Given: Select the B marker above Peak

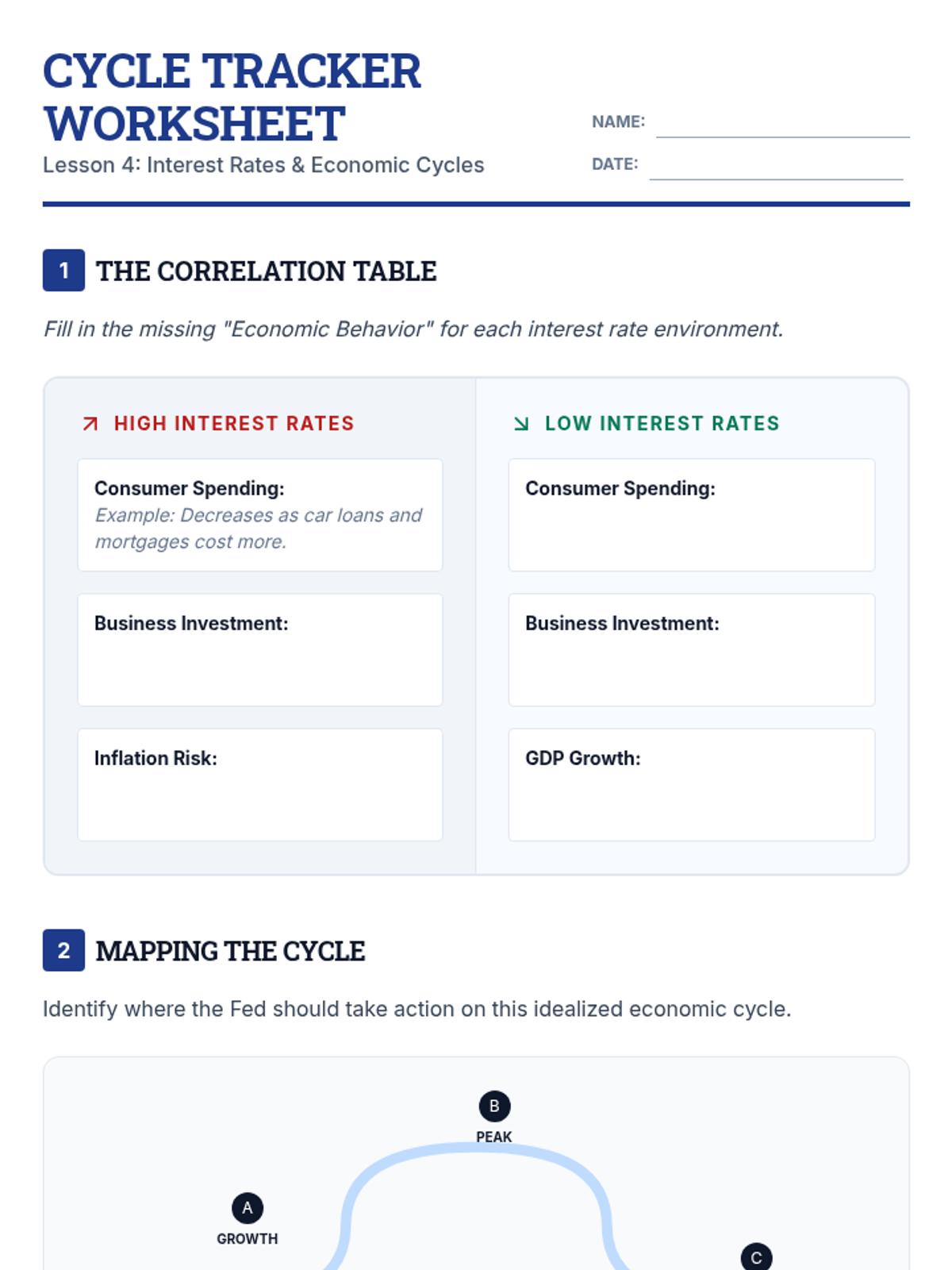Looking at the screenshot, I should pyautogui.click(x=494, y=1106).
